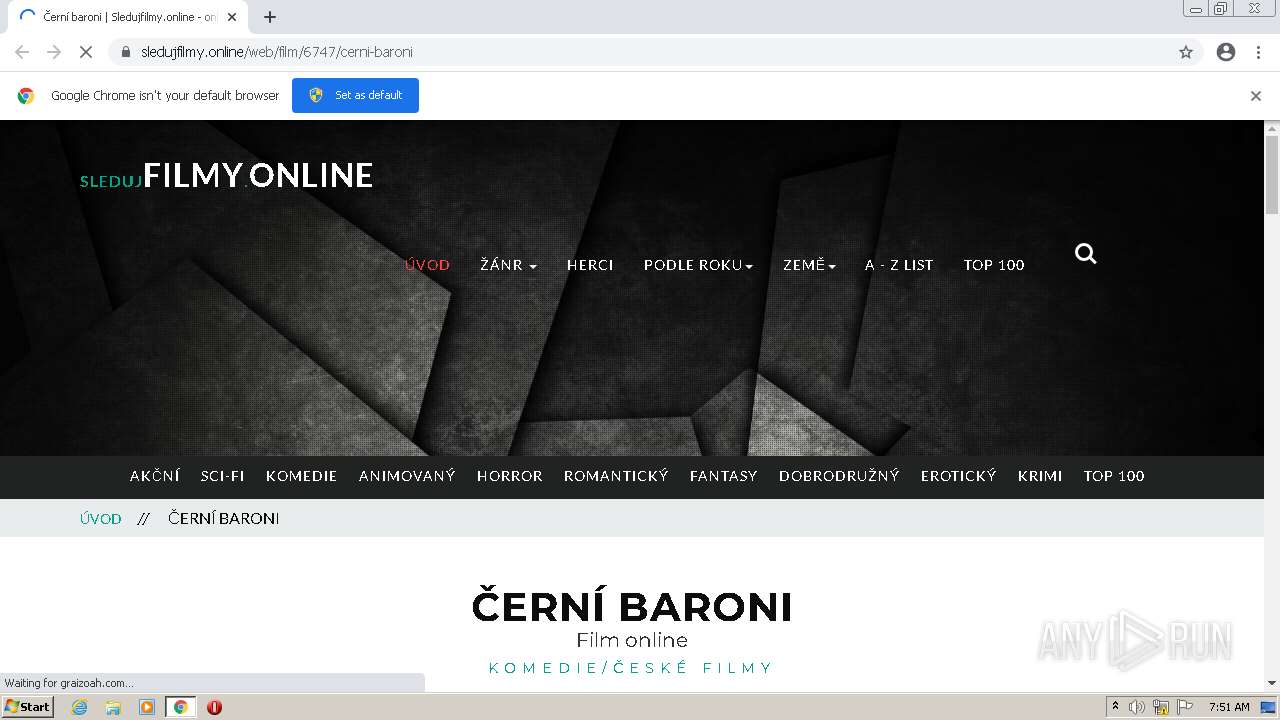Click the page vertical scrollbar thumb
This screenshot has height=720, width=1280.
[1272, 175]
